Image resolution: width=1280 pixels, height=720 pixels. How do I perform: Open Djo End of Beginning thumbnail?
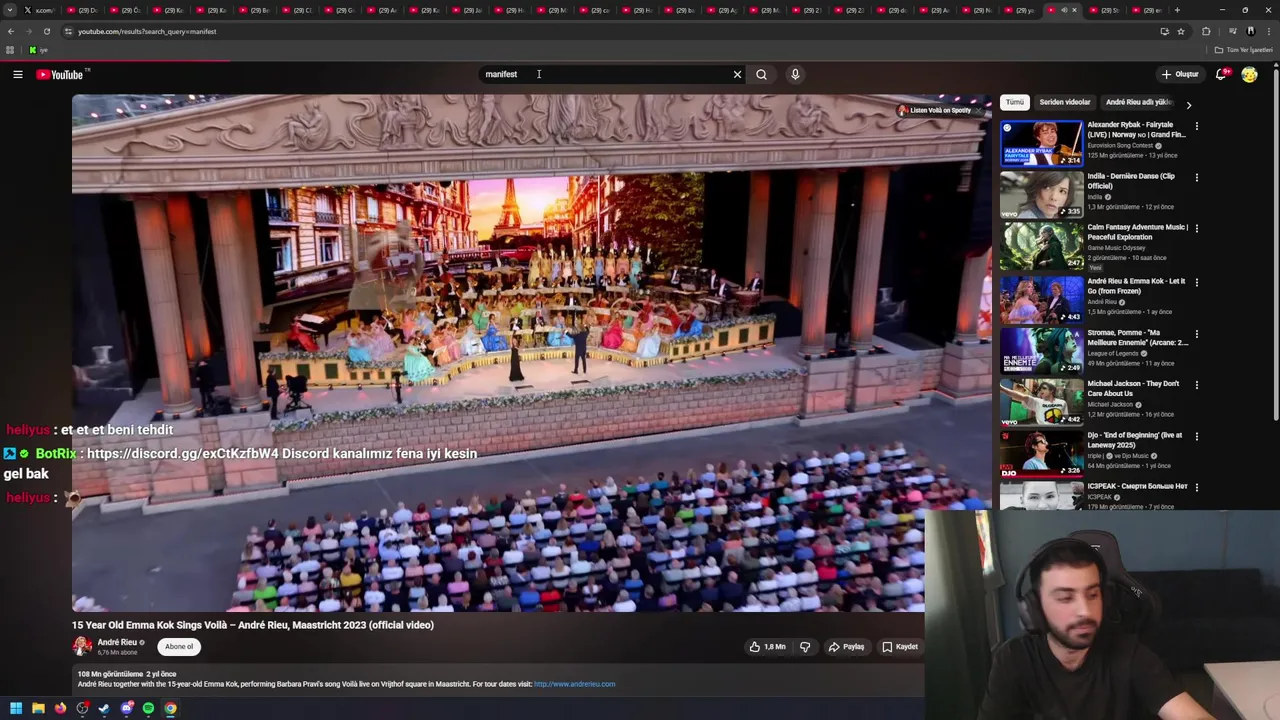coord(1041,453)
